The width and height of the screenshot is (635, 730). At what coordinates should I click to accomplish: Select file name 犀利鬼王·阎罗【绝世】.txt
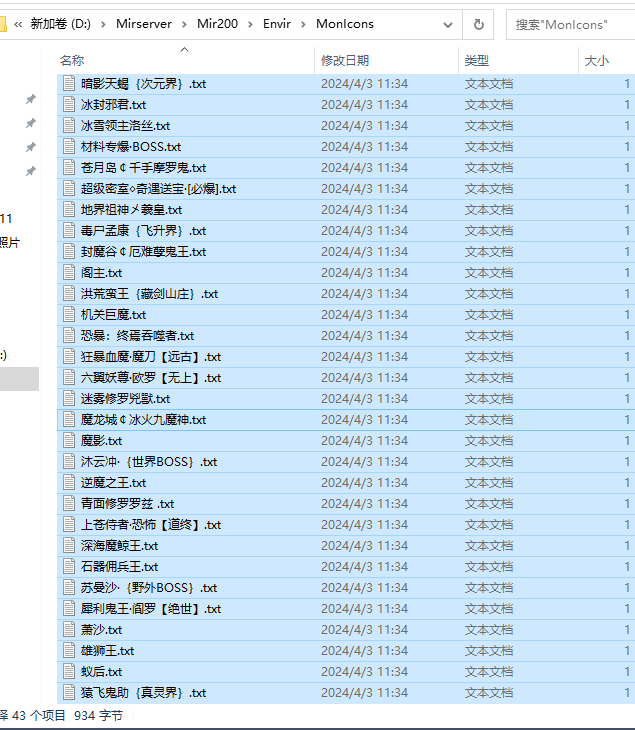click(x=151, y=608)
